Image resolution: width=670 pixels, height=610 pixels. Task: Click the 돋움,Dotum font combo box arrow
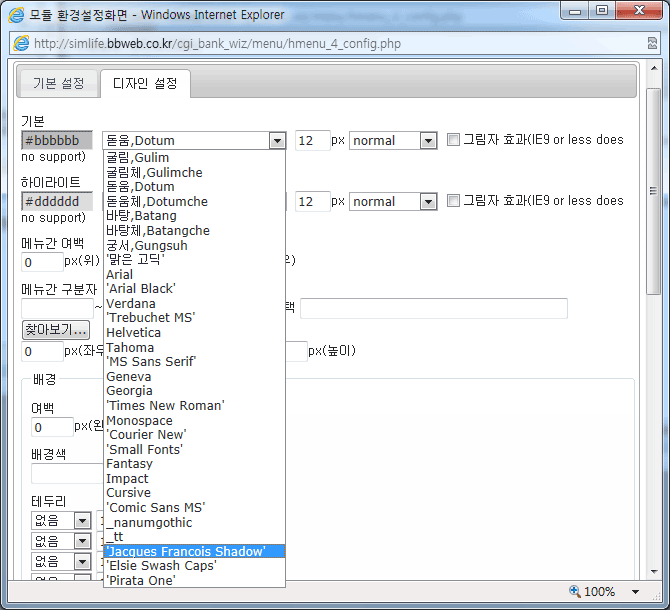click(277, 140)
